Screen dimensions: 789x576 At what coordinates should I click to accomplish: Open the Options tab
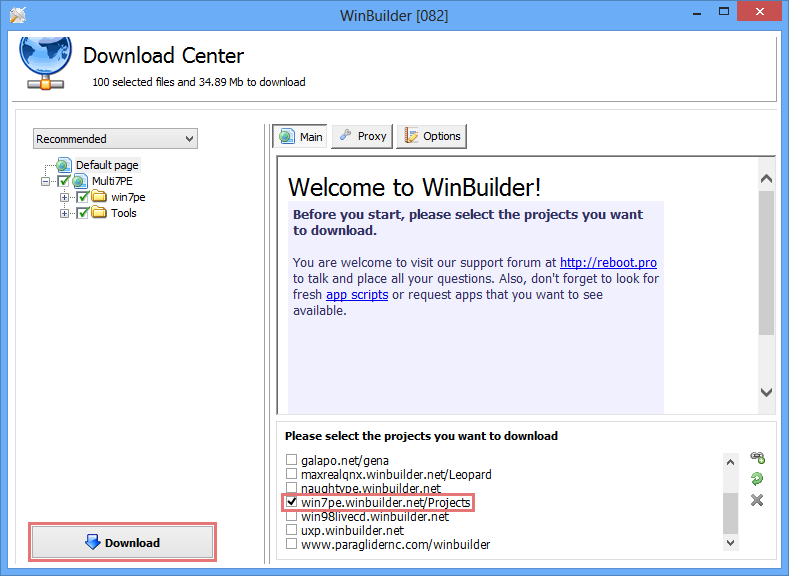pos(431,136)
